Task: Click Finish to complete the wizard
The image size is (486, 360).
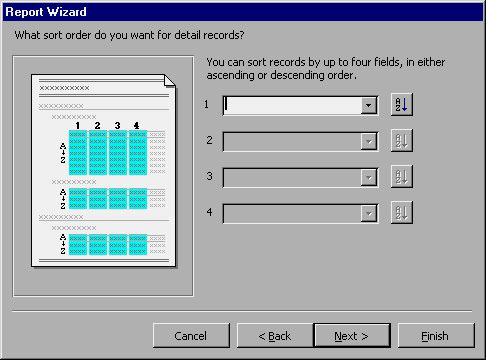Action: (x=436, y=335)
